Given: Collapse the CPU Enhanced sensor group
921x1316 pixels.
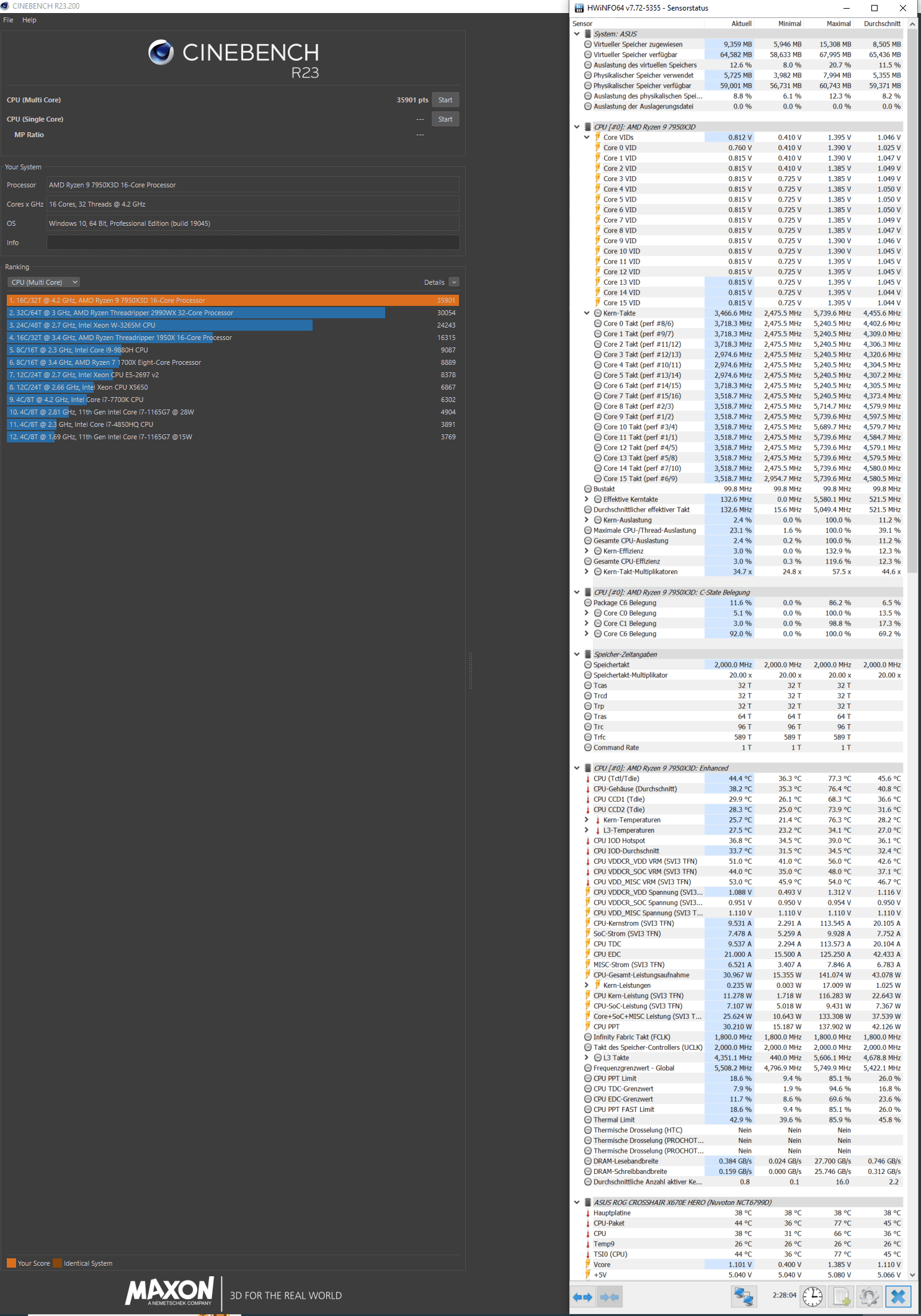Looking at the screenshot, I should pyautogui.click(x=577, y=768).
